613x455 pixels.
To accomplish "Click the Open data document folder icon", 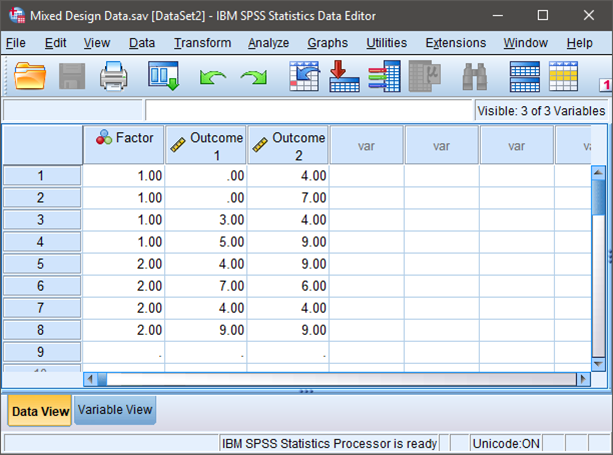I will coord(30,76).
